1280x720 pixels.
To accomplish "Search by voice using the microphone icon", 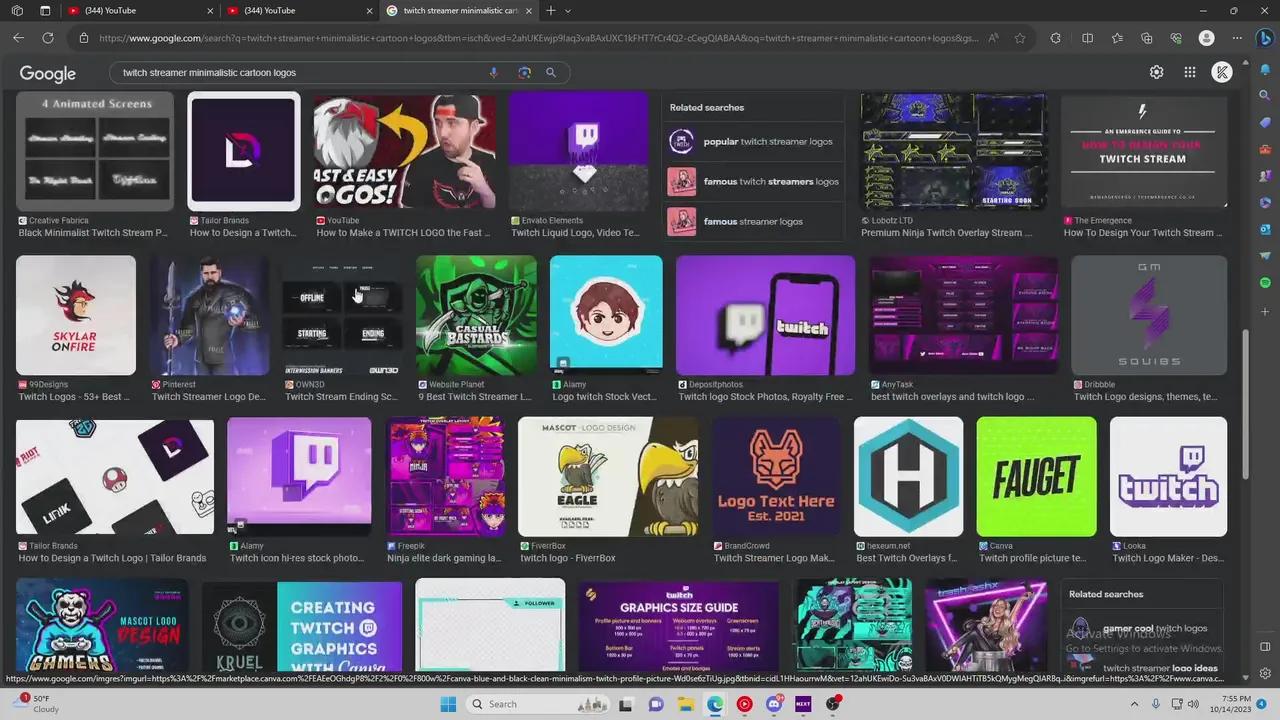I will click(493, 73).
